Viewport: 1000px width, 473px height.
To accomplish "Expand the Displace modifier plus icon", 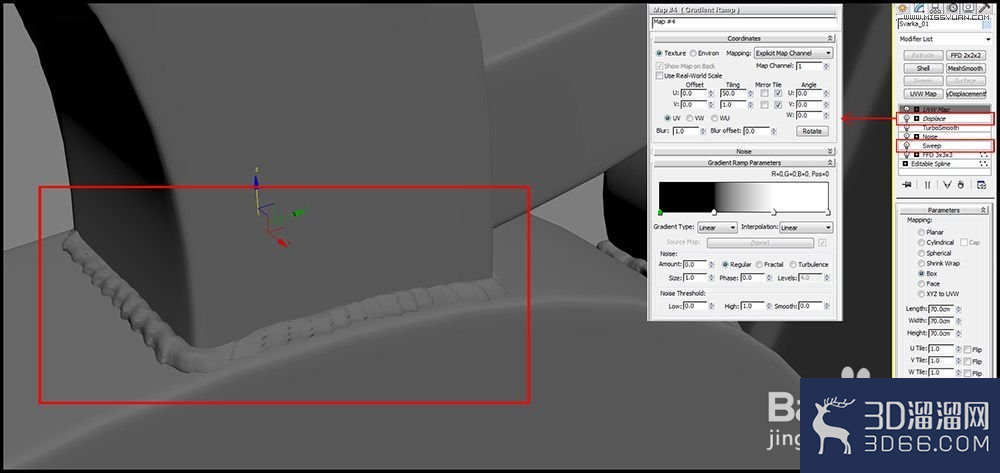I will point(916,119).
